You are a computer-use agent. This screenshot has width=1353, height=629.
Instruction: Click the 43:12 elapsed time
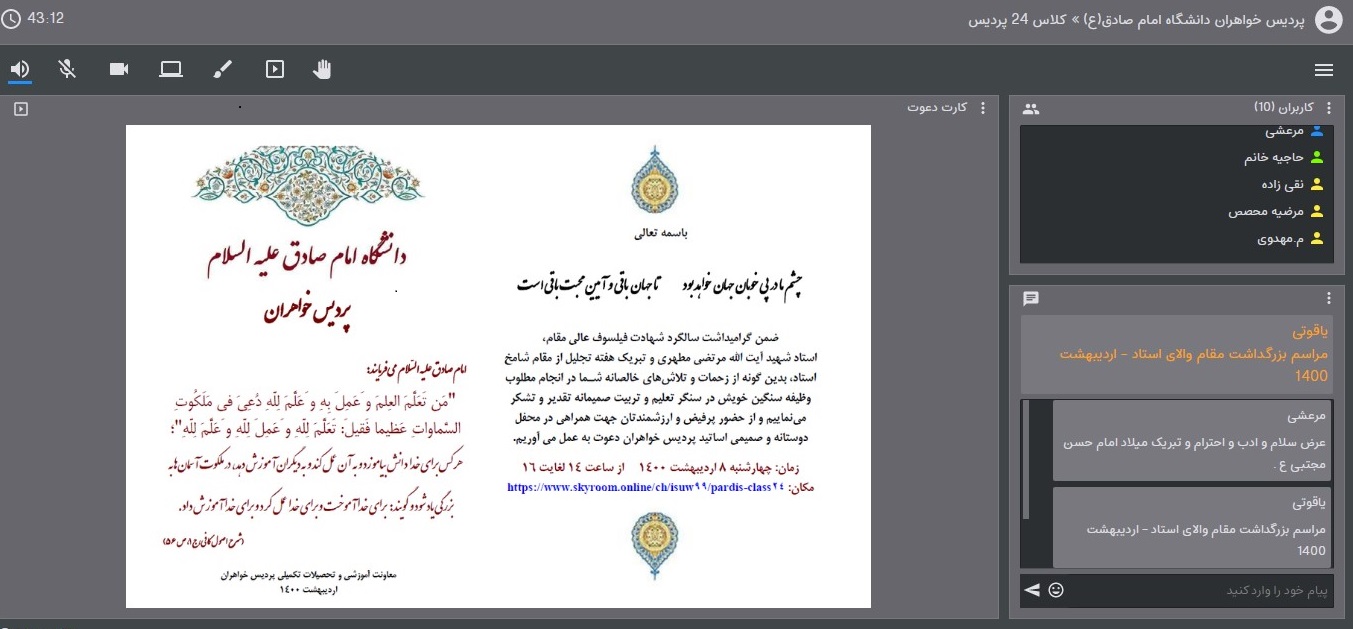point(46,18)
